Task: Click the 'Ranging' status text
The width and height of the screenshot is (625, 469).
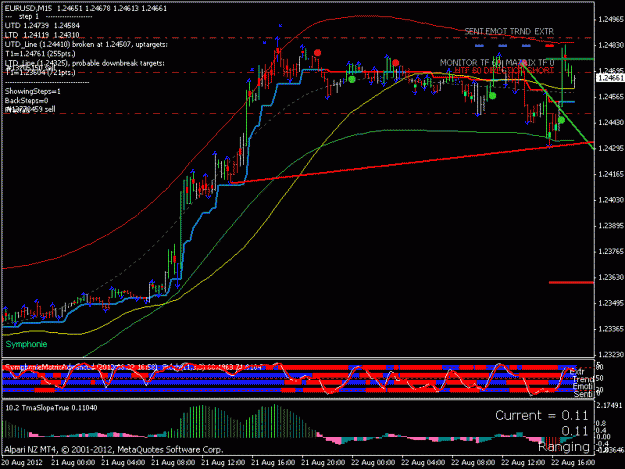Action: click(564, 447)
